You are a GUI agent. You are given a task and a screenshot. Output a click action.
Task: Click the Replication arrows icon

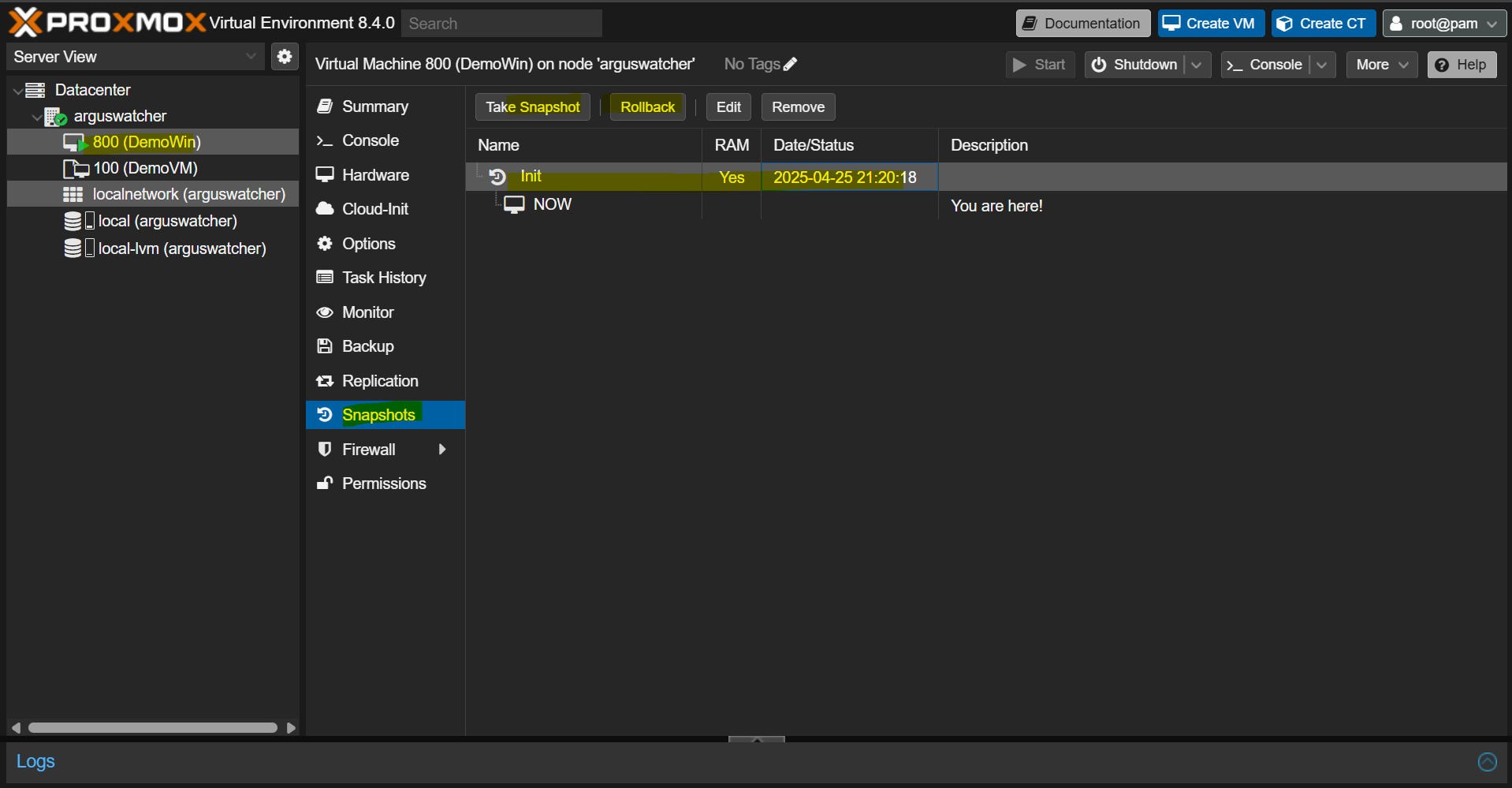325,381
